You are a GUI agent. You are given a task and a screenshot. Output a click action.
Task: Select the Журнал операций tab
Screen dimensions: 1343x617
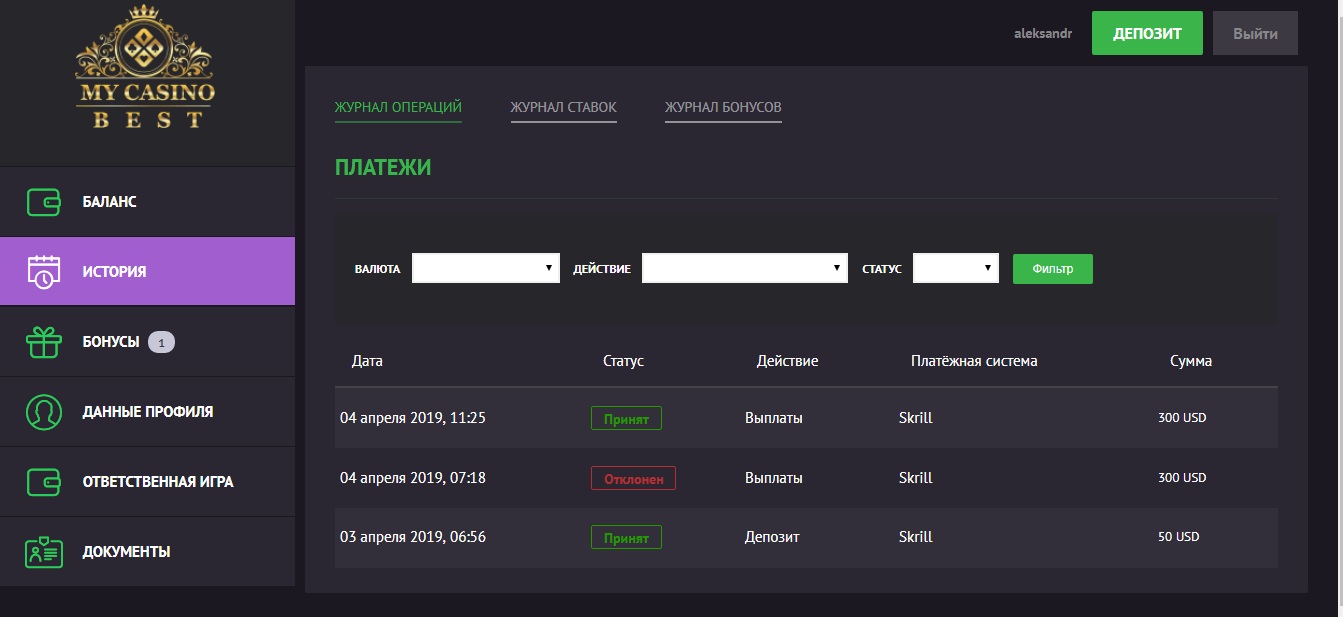(398, 107)
